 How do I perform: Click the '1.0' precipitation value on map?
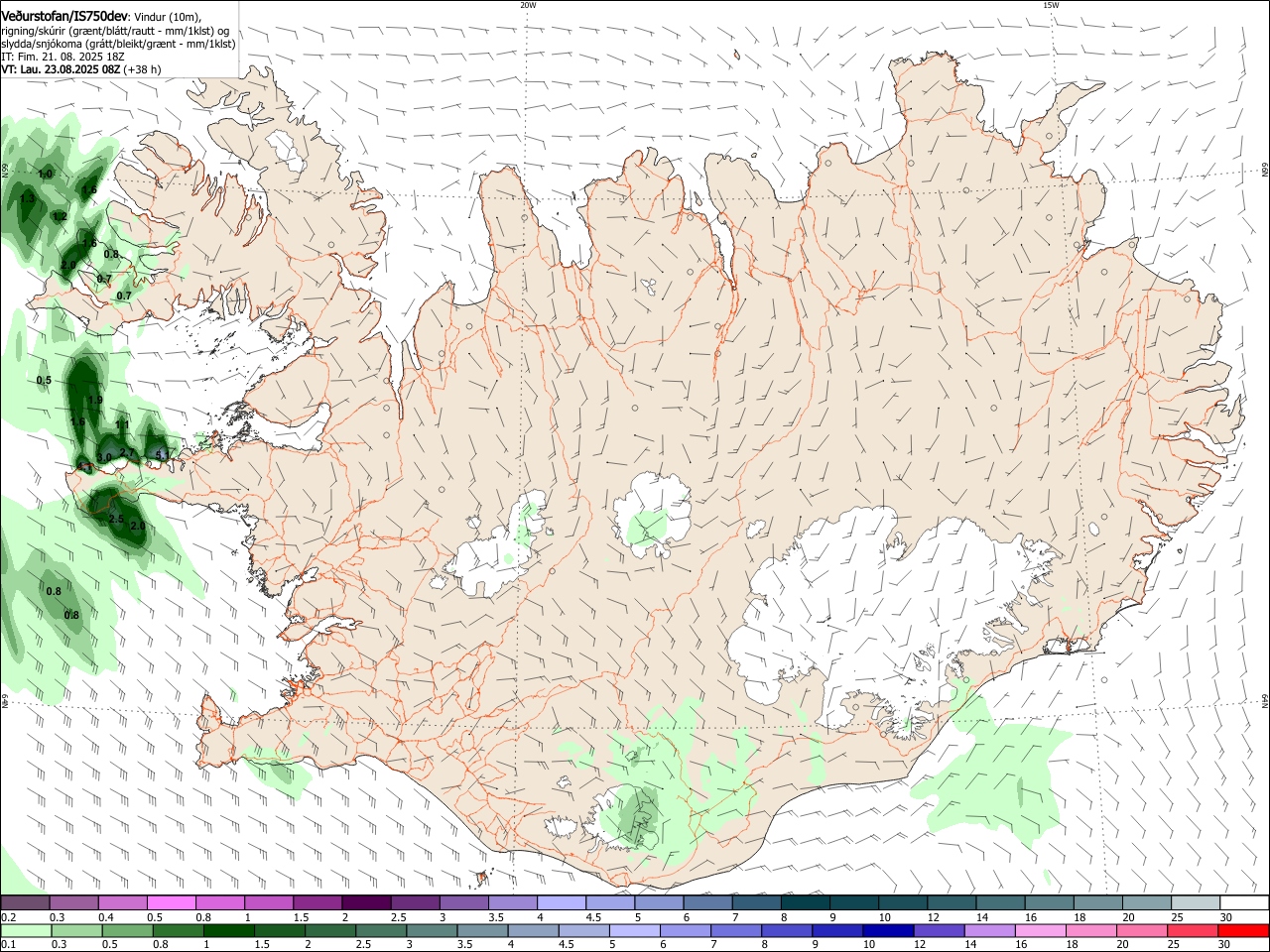click(x=45, y=174)
